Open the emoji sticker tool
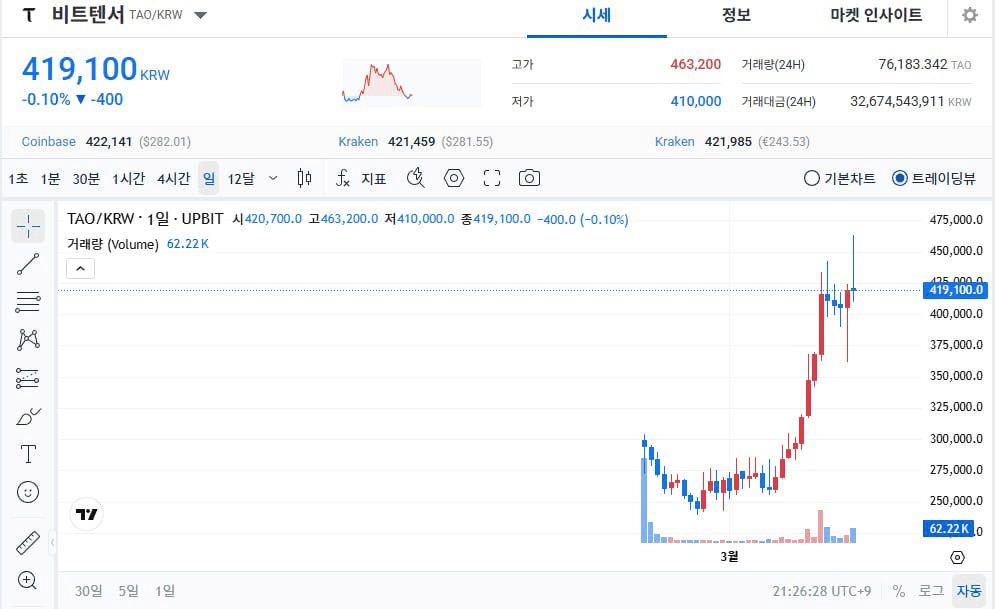 pyautogui.click(x=28, y=492)
